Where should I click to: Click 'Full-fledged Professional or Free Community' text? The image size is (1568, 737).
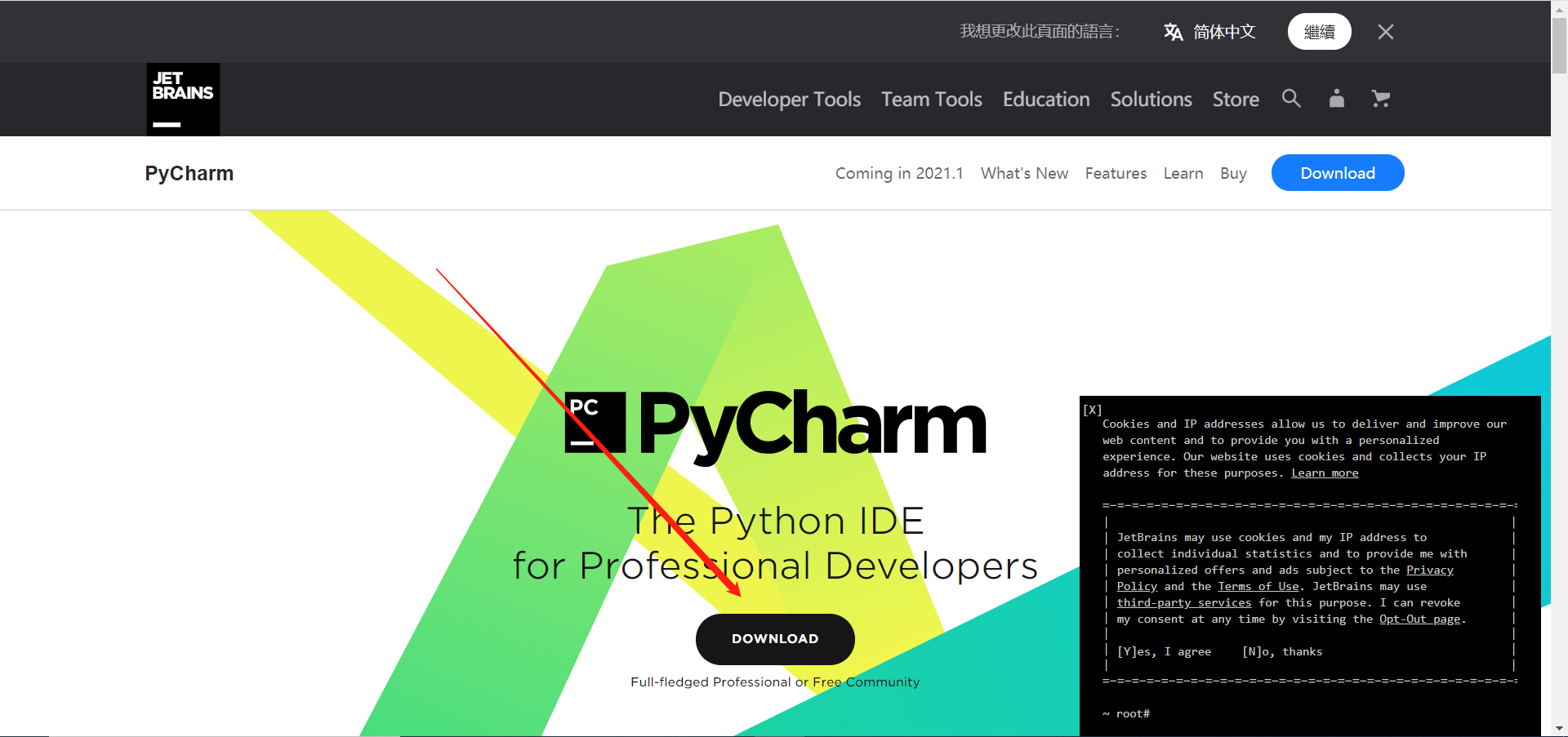click(775, 682)
